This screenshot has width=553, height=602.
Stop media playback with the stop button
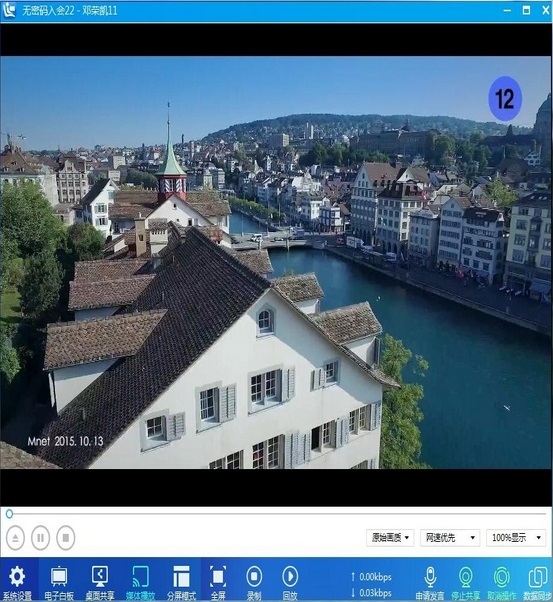[66, 538]
